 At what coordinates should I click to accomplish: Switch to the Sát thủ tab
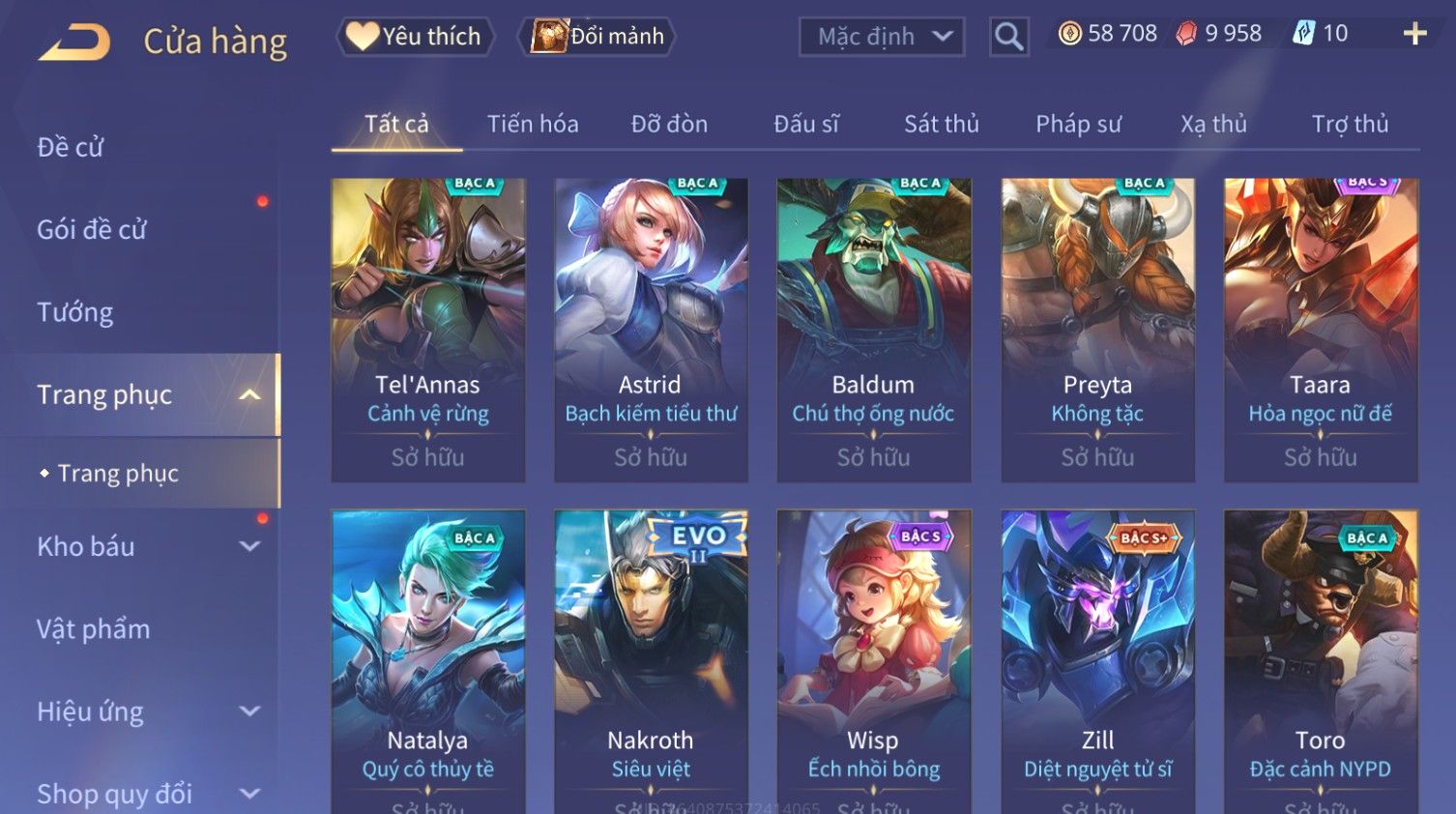(x=942, y=124)
